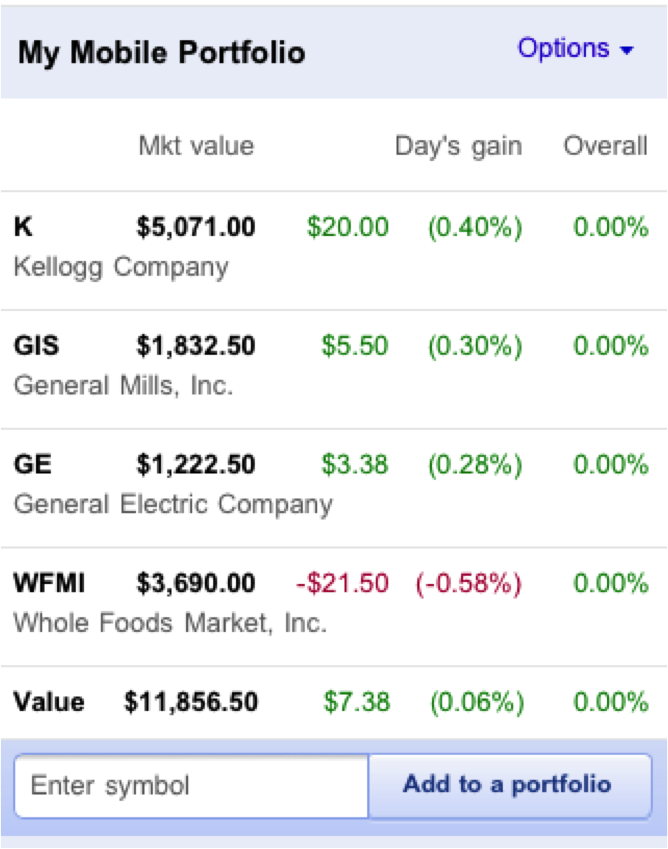Click Whole Foods' -$21.50 day's gain

(x=342, y=583)
